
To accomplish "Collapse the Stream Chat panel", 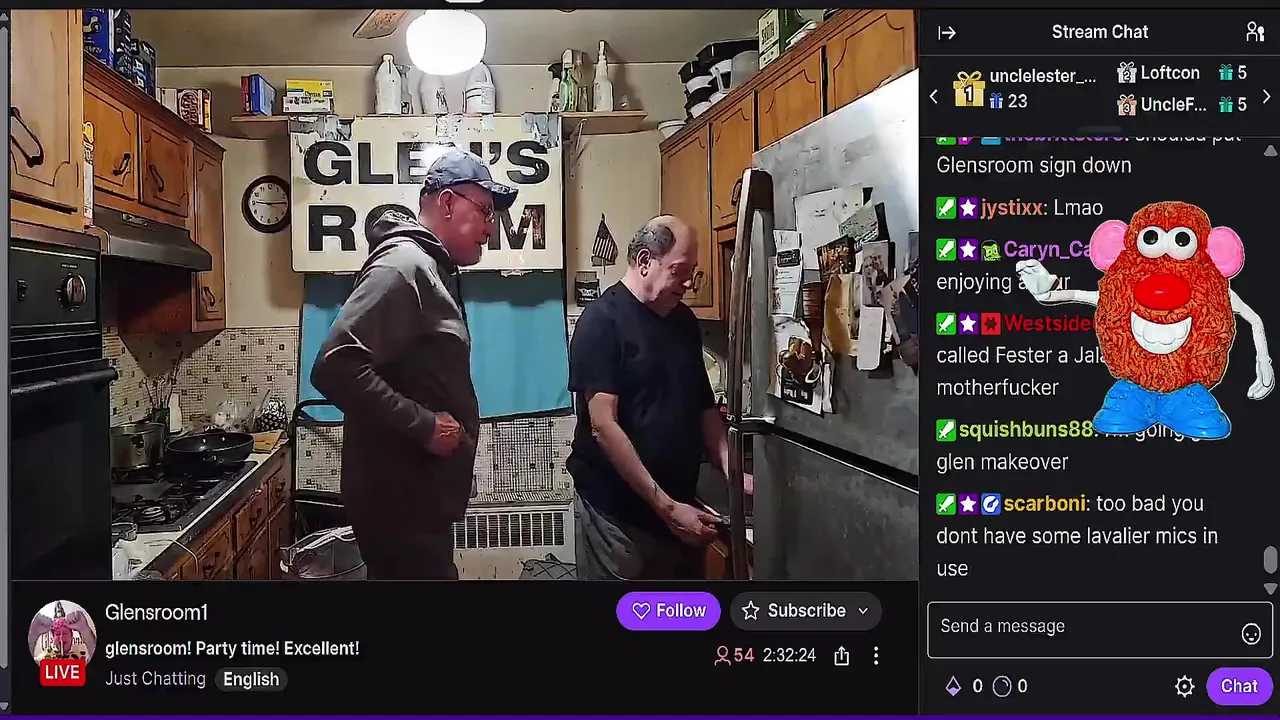I will (x=946, y=33).
